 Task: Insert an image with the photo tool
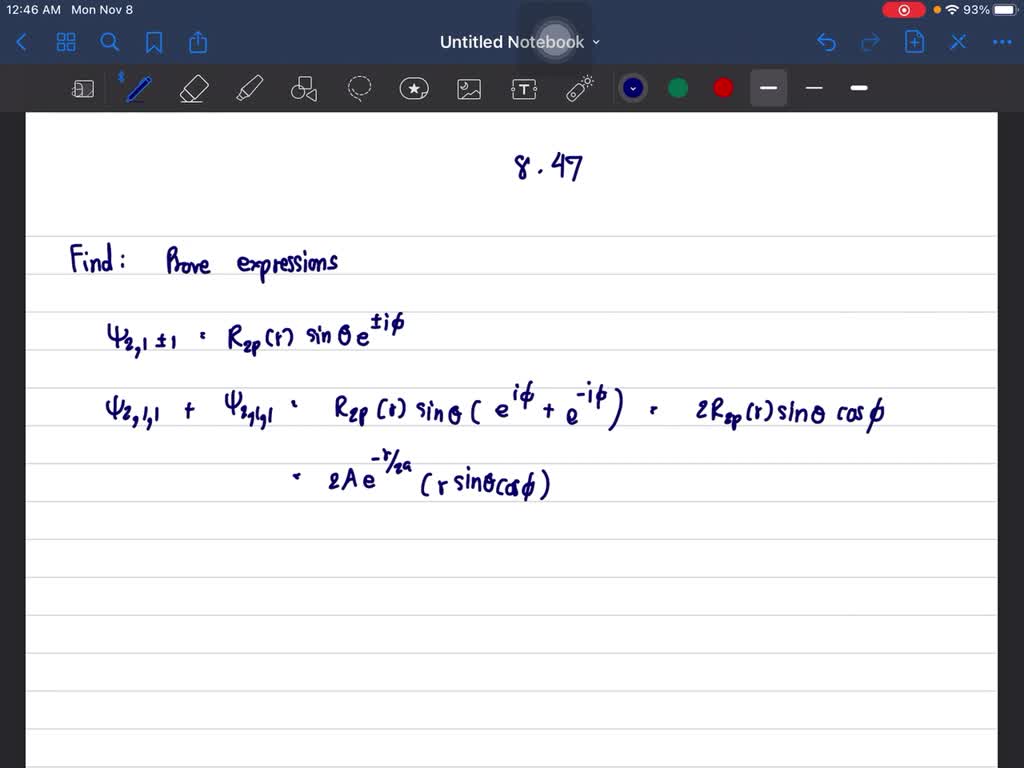pyautogui.click(x=469, y=88)
